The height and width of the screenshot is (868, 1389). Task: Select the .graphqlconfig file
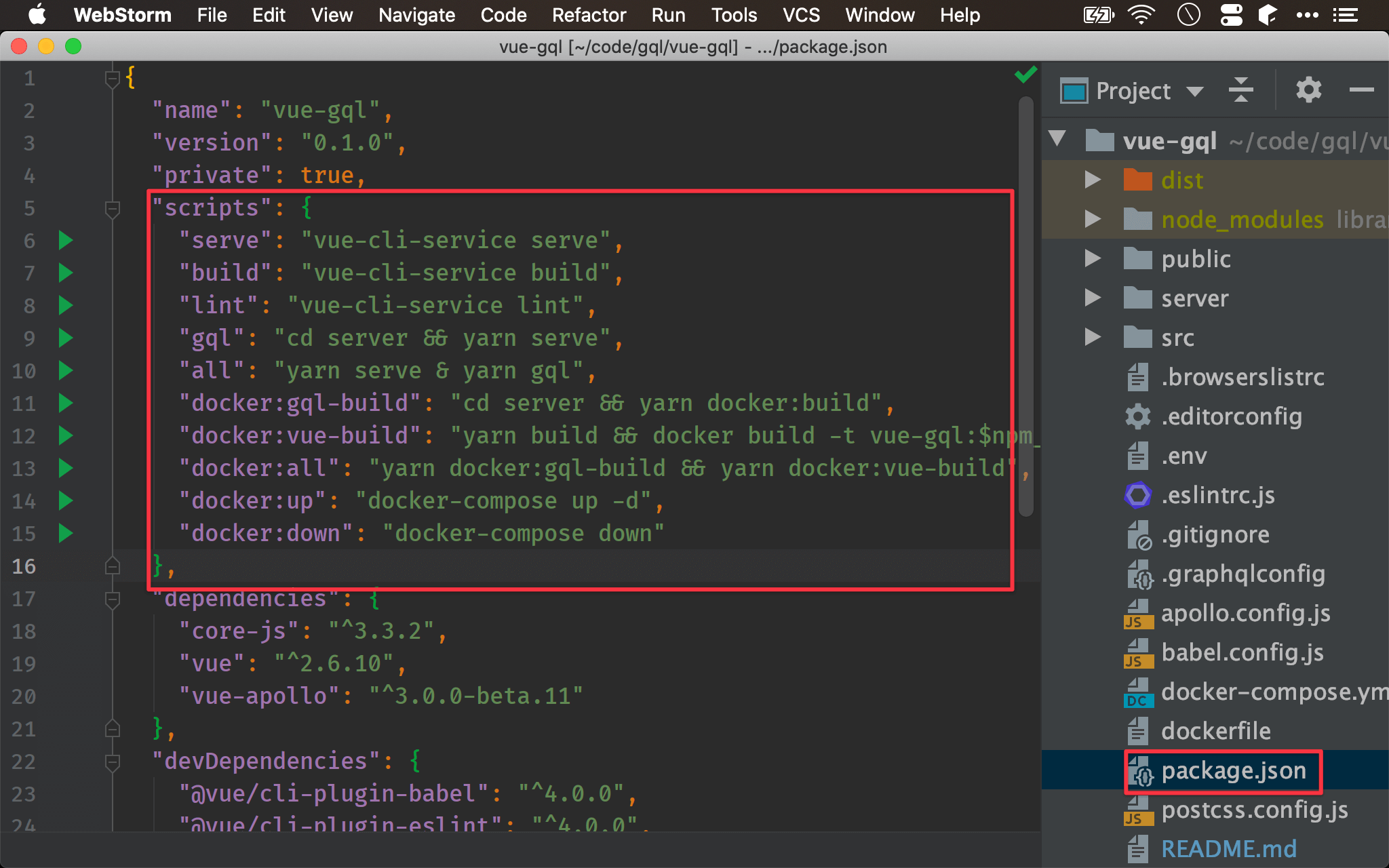pyautogui.click(x=1243, y=573)
